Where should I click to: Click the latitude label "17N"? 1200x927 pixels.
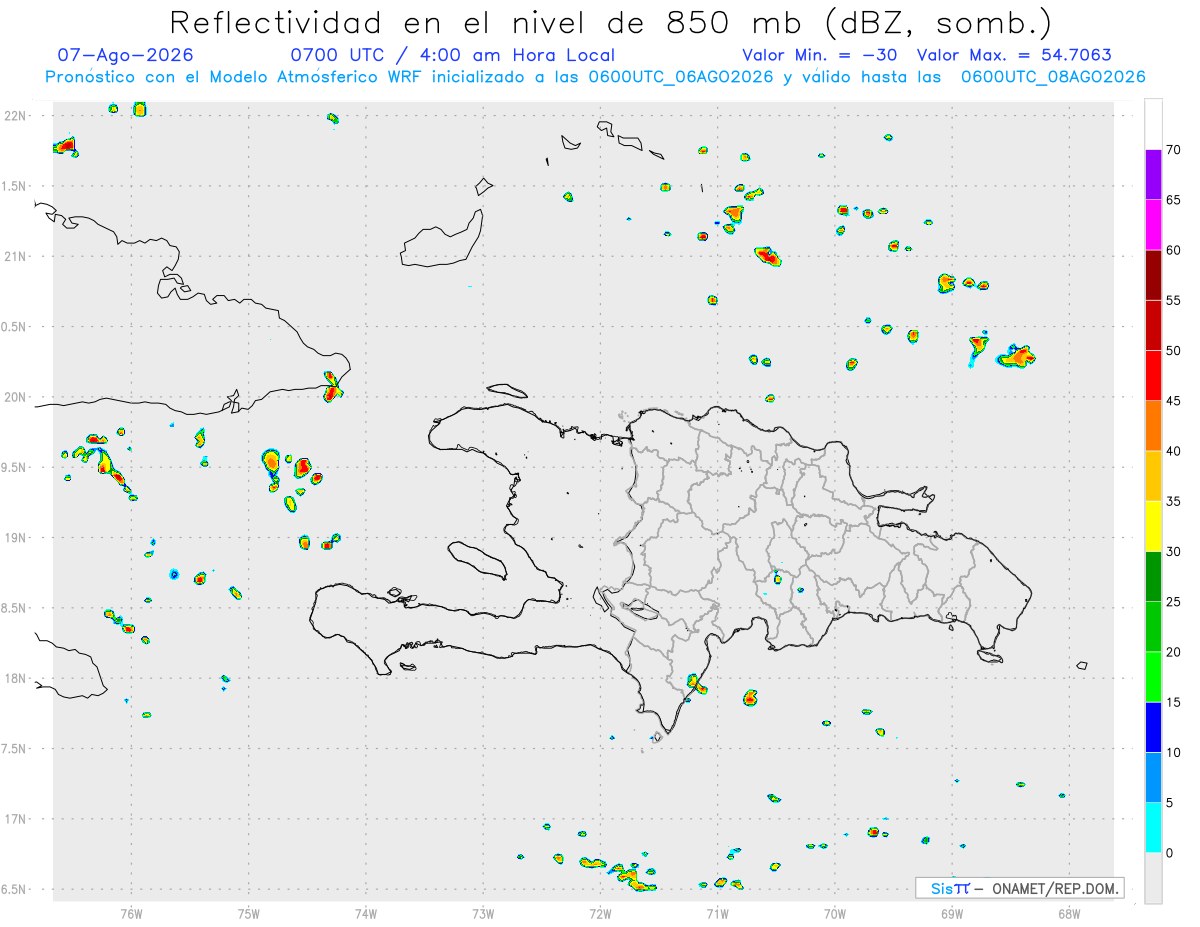coord(15,819)
